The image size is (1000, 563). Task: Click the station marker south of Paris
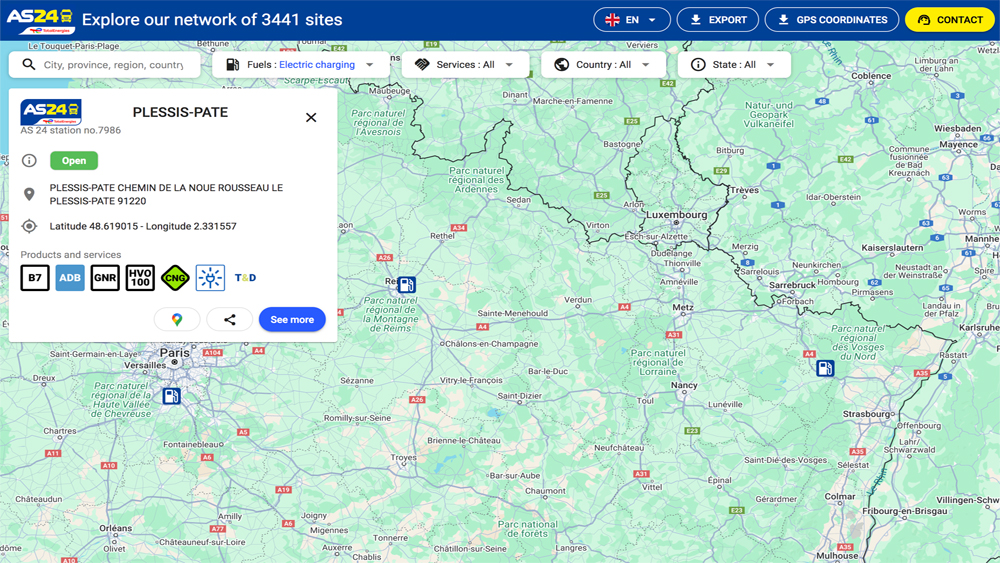pos(172,396)
